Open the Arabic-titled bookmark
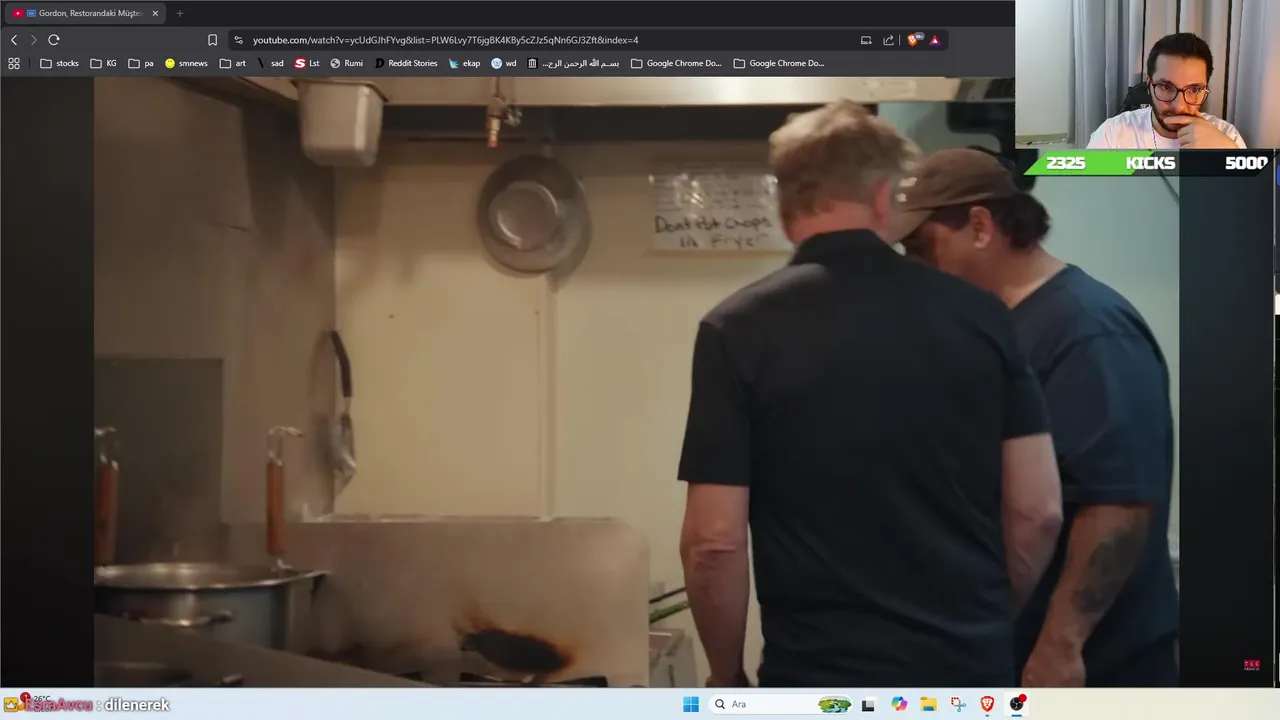Screen dimensions: 1280x720 pos(574,63)
